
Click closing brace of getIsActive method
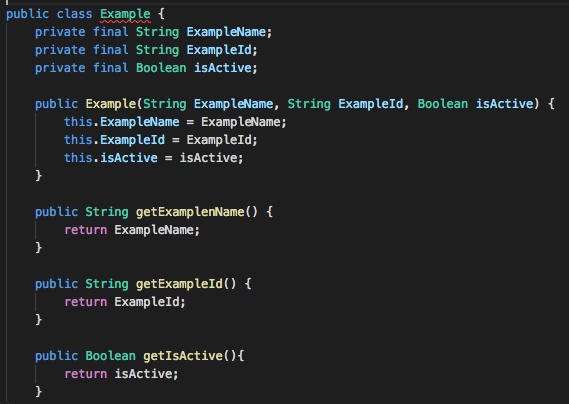[x=38, y=392]
